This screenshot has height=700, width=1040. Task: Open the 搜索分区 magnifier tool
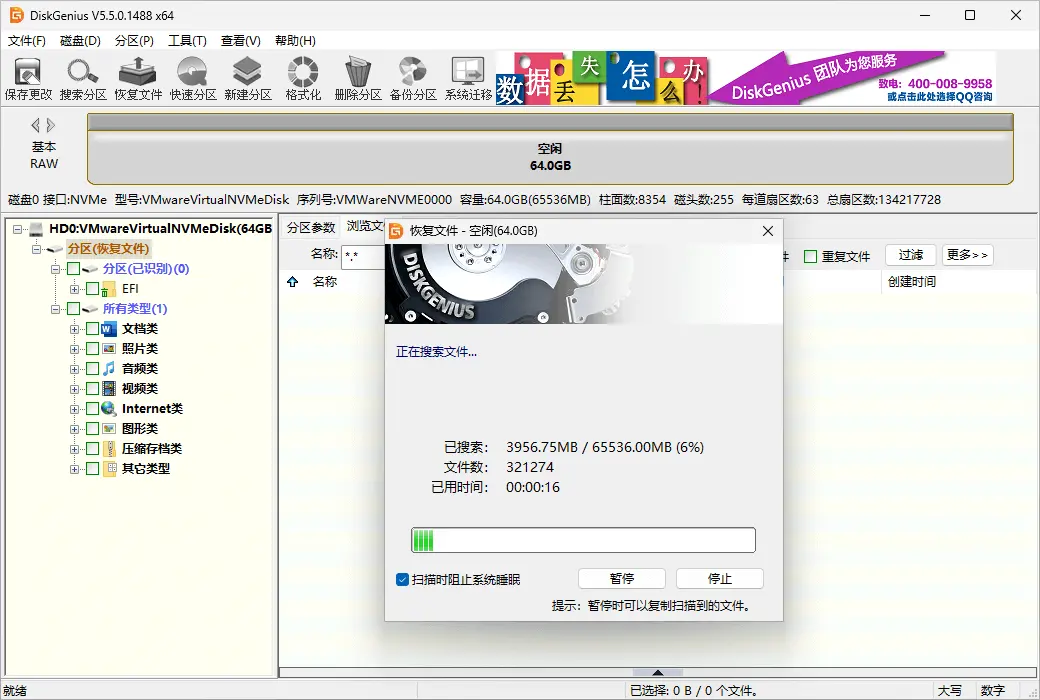coord(83,78)
